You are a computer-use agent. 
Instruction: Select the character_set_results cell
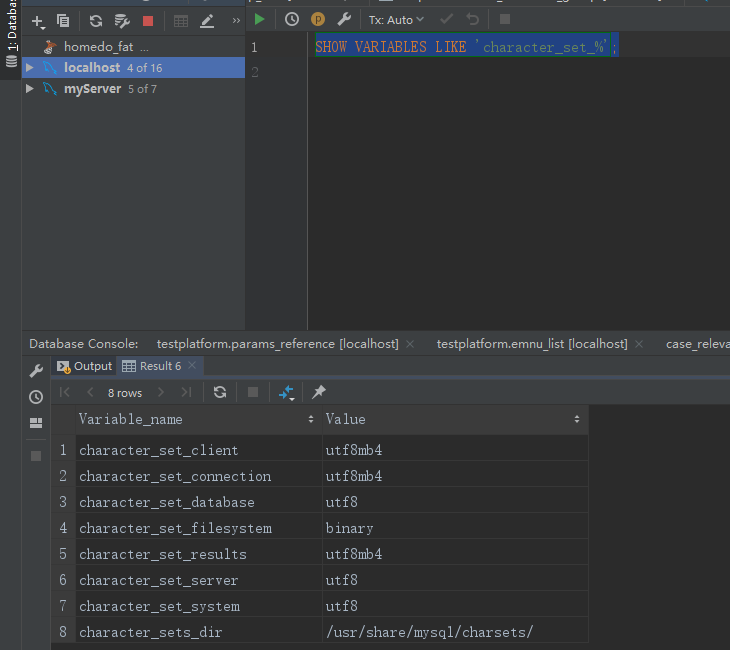click(x=198, y=554)
